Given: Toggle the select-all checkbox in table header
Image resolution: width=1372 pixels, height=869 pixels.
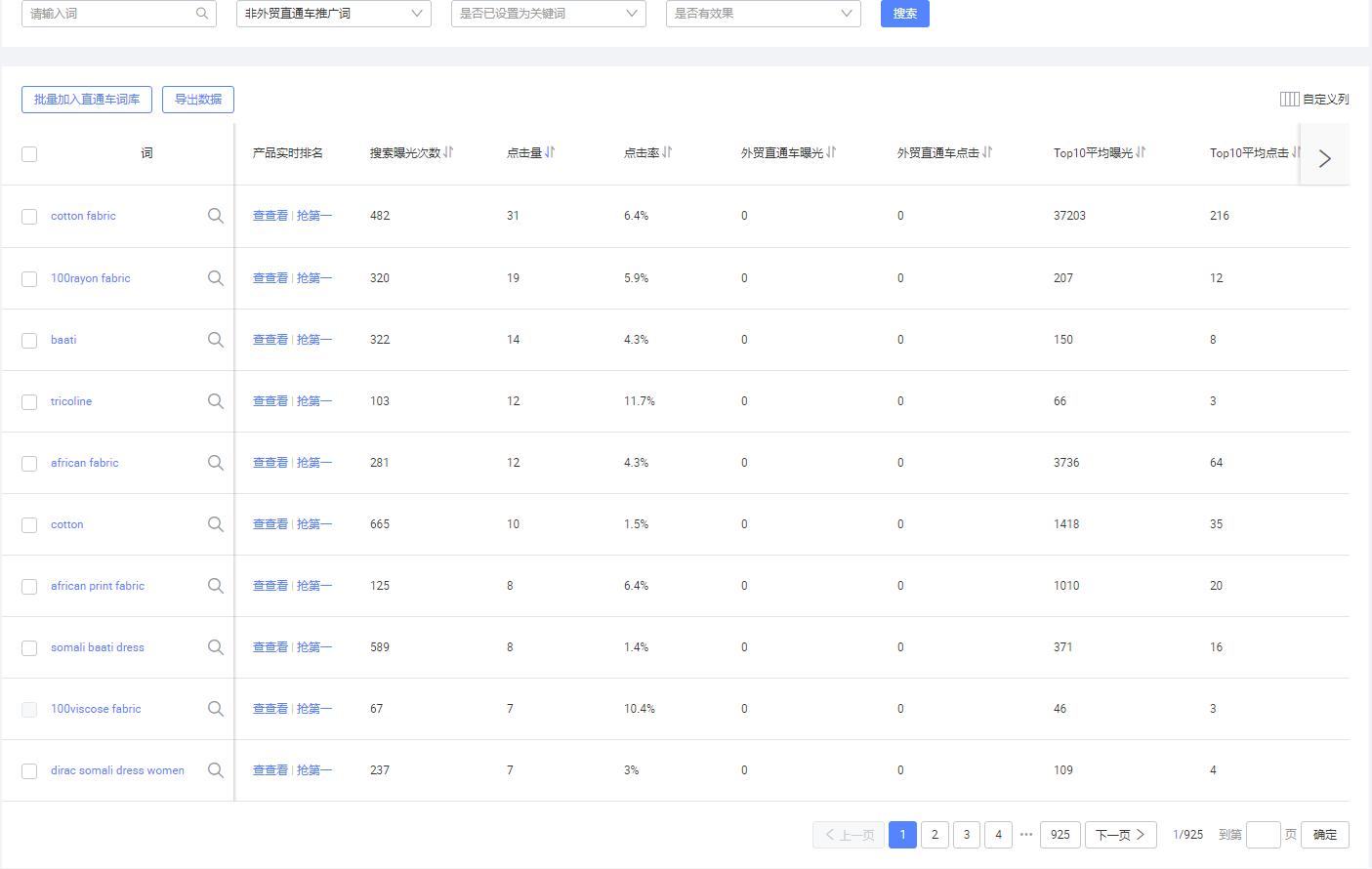Looking at the screenshot, I should (x=29, y=153).
